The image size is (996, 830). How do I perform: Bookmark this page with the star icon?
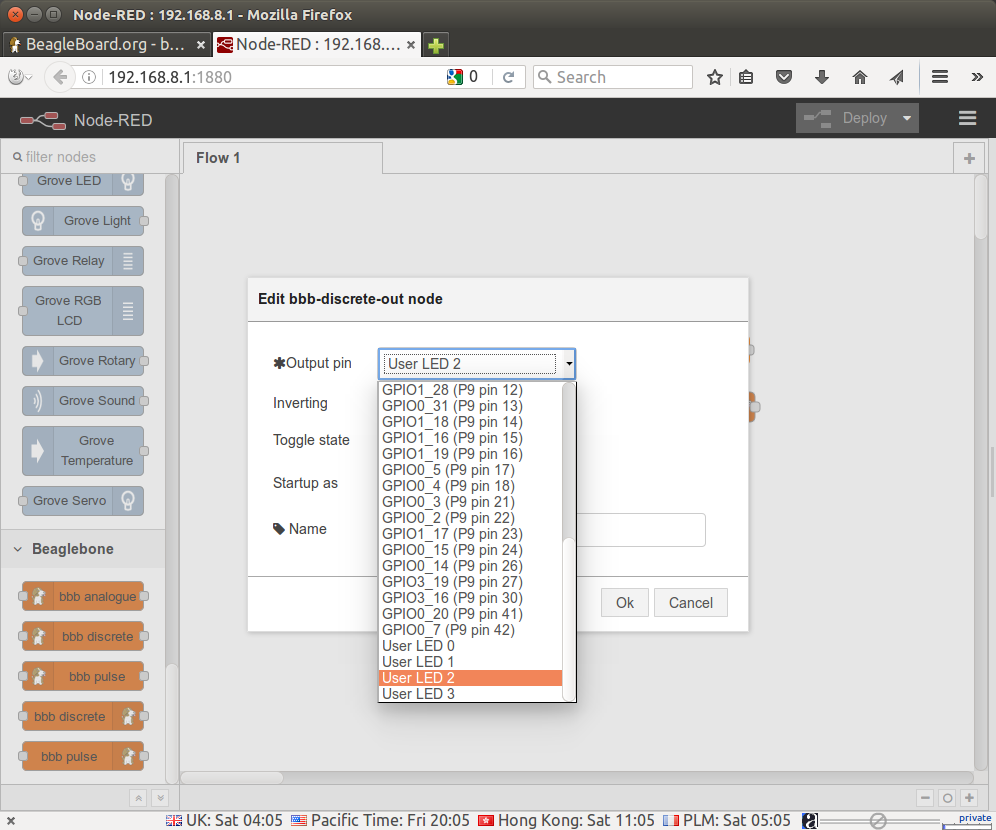(x=715, y=77)
